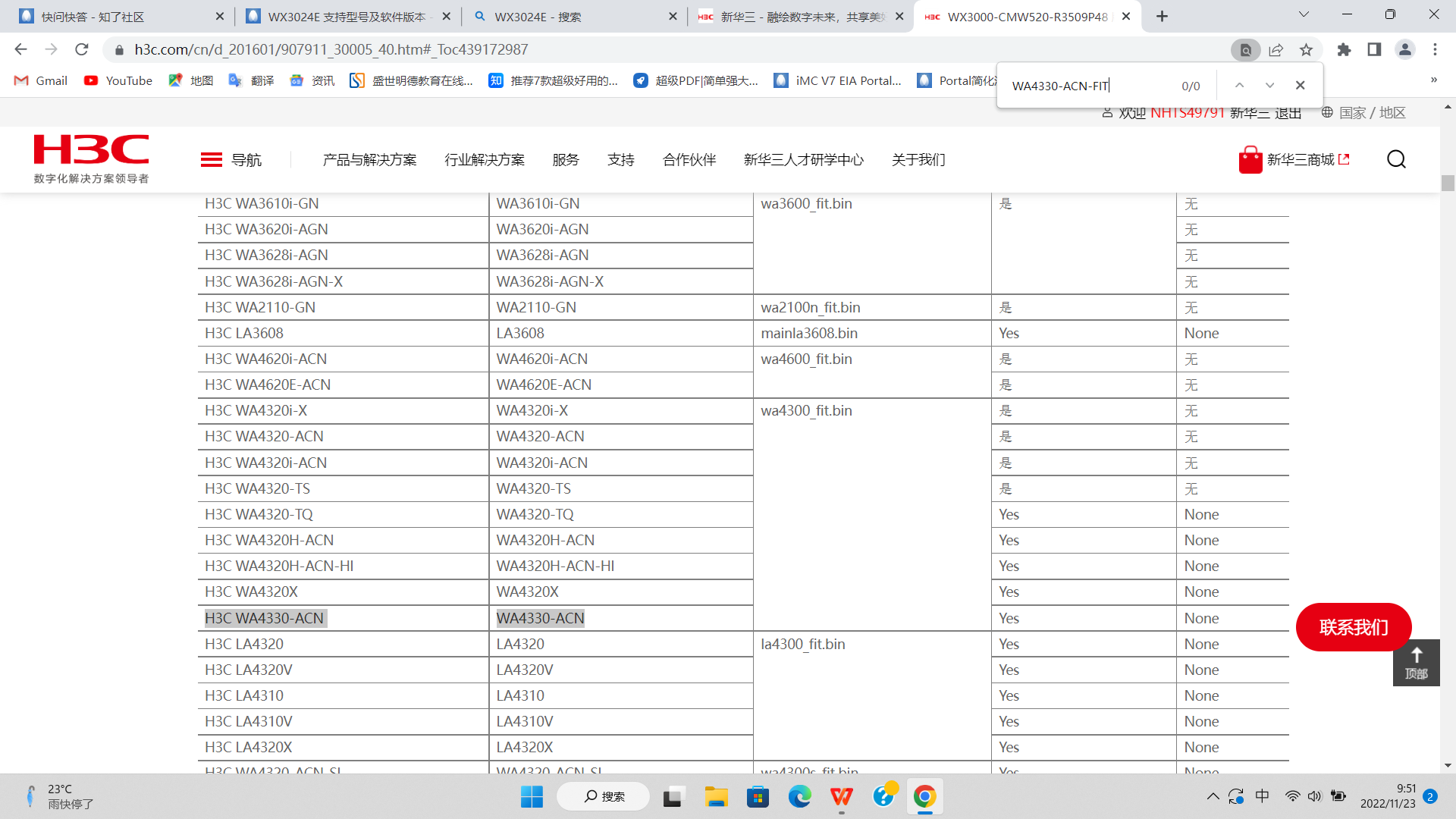1456x819 pixels.
Task: Expand the tab search chevron
Action: click(x=1304, y=15)
